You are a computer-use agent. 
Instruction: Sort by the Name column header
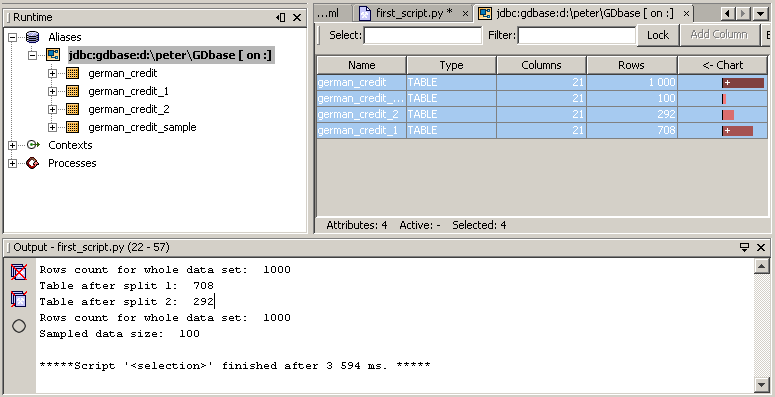(362, 65)
